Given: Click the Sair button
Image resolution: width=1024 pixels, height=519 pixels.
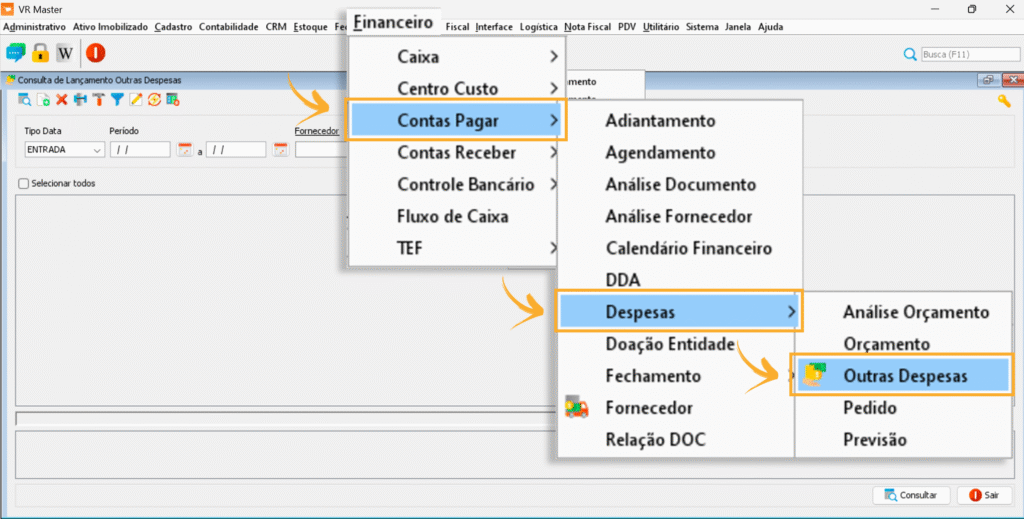Looking at the screenshot, I should coord(984,495).
